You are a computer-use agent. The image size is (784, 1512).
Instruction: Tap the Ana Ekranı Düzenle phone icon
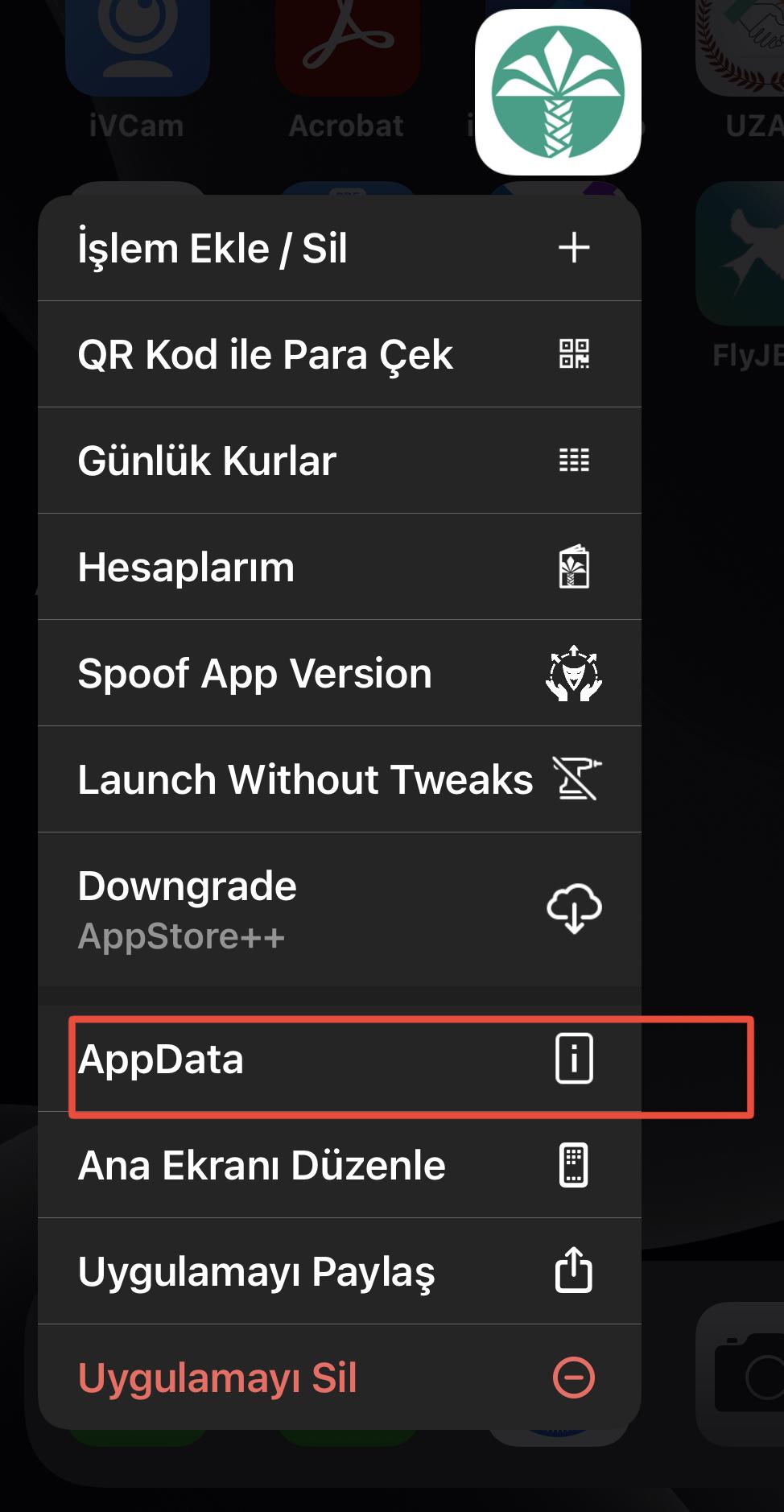click(574, 1165)
